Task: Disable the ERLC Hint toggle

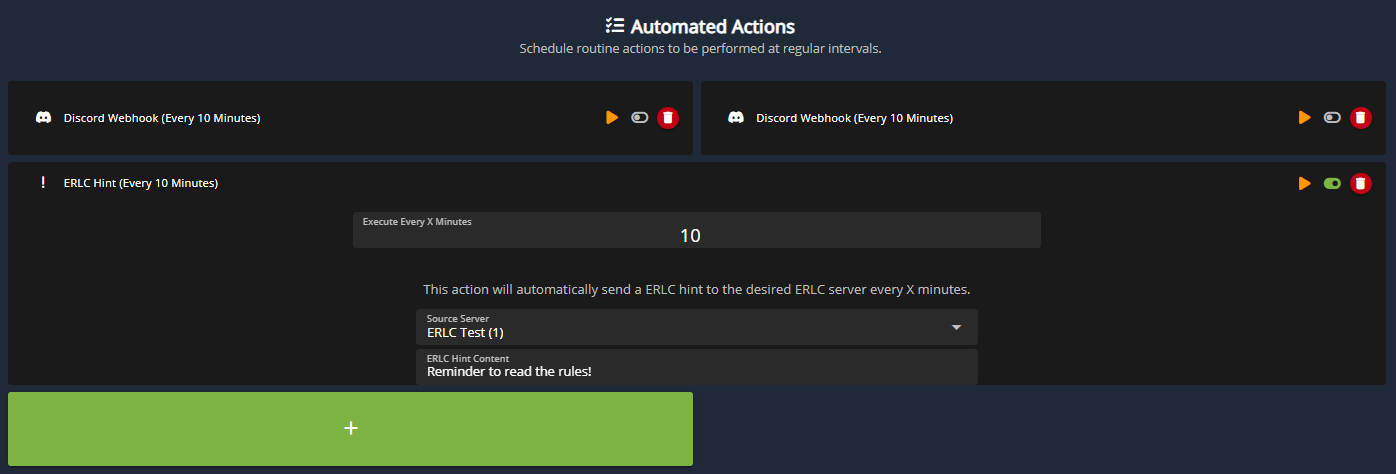Action: pyautogui.click(x=1332, y=183)
